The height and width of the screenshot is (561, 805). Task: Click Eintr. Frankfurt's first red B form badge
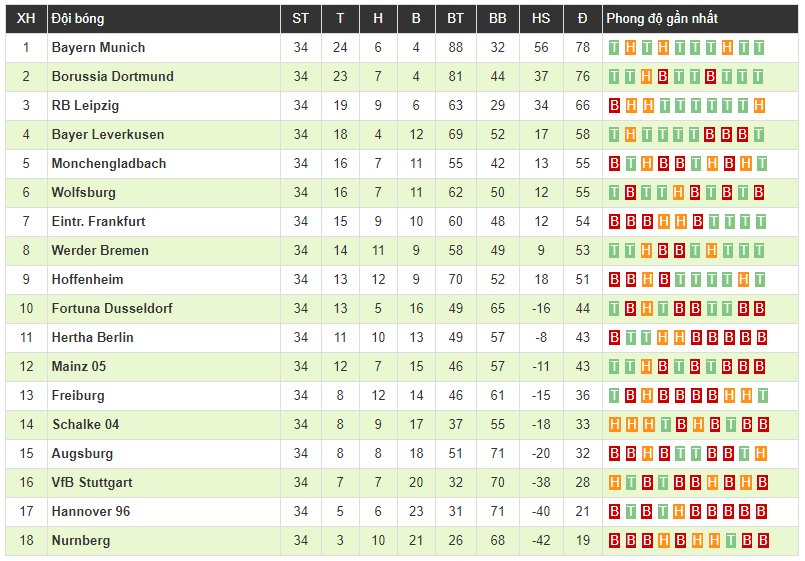pos(615,222)
